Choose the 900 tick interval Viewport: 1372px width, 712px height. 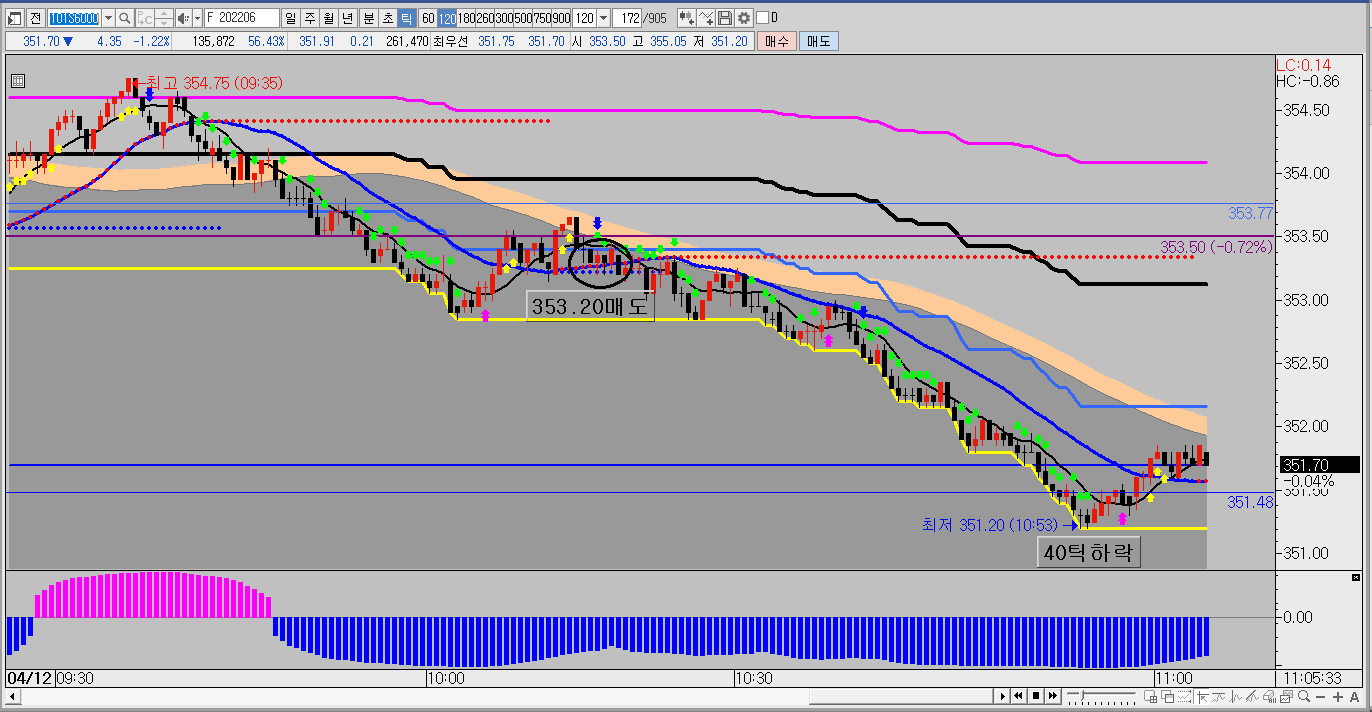[x=561, y=18]
